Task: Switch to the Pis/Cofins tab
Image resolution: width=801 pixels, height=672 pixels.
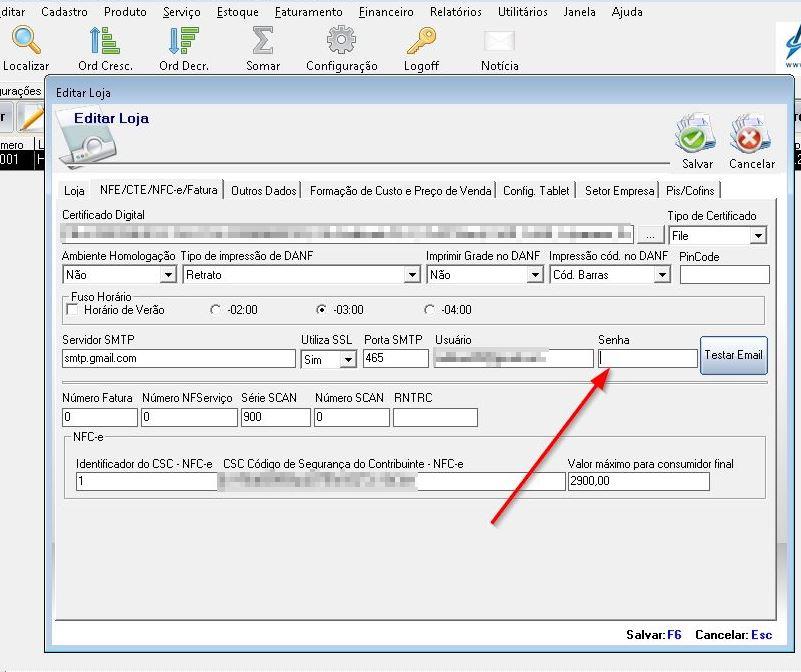Action: 690,191
